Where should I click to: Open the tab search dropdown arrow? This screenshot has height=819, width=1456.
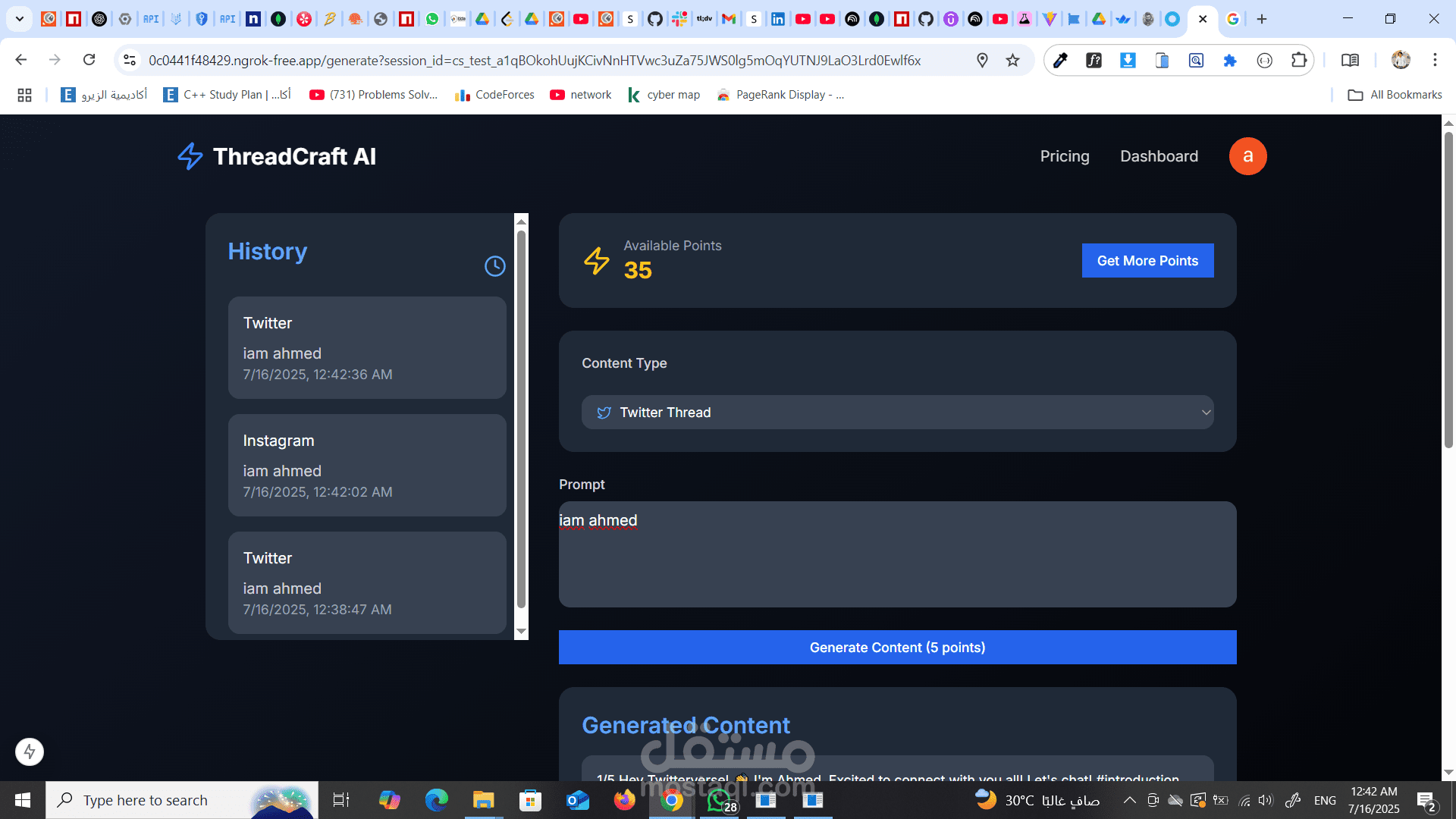pyautogui.click(x=20, y=19)
